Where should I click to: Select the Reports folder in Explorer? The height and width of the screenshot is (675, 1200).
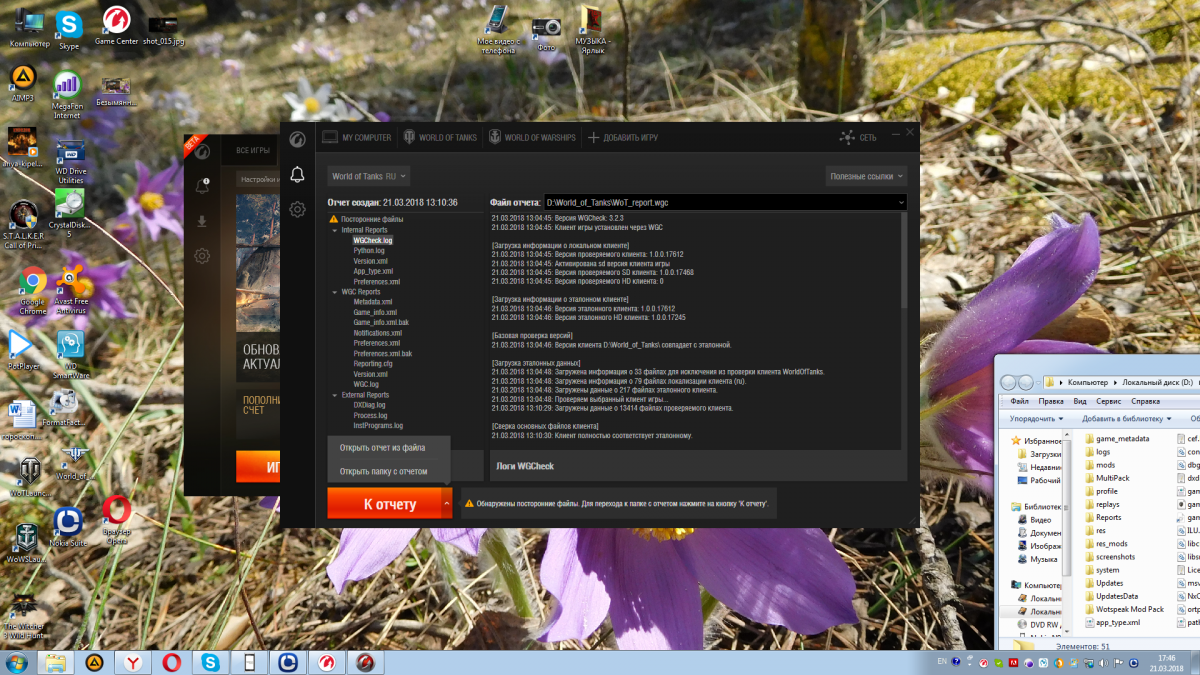point(1103,517)
